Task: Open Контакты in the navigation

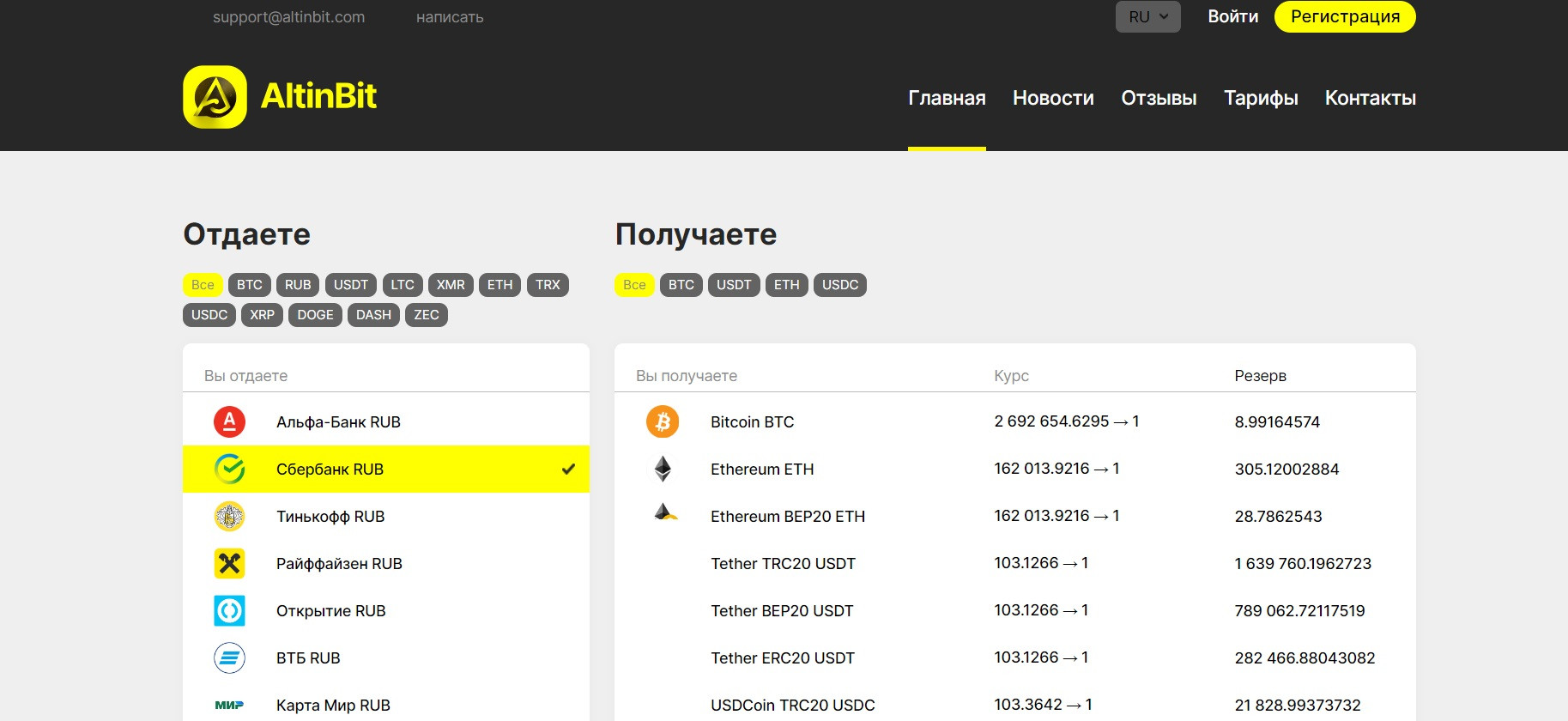Action: pyautogui.click(x=1371, y=98)
